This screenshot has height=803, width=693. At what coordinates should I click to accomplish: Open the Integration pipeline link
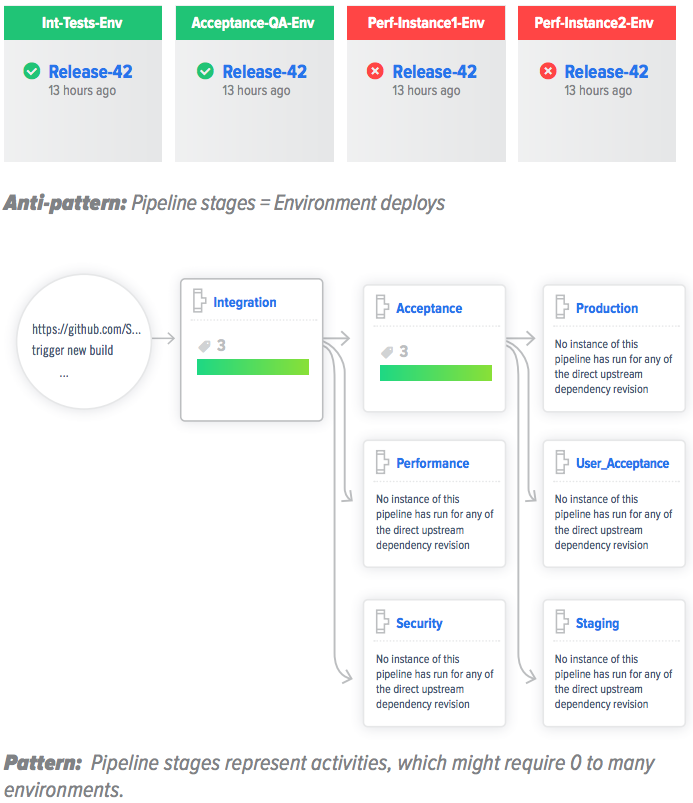[x=245, y=303]
